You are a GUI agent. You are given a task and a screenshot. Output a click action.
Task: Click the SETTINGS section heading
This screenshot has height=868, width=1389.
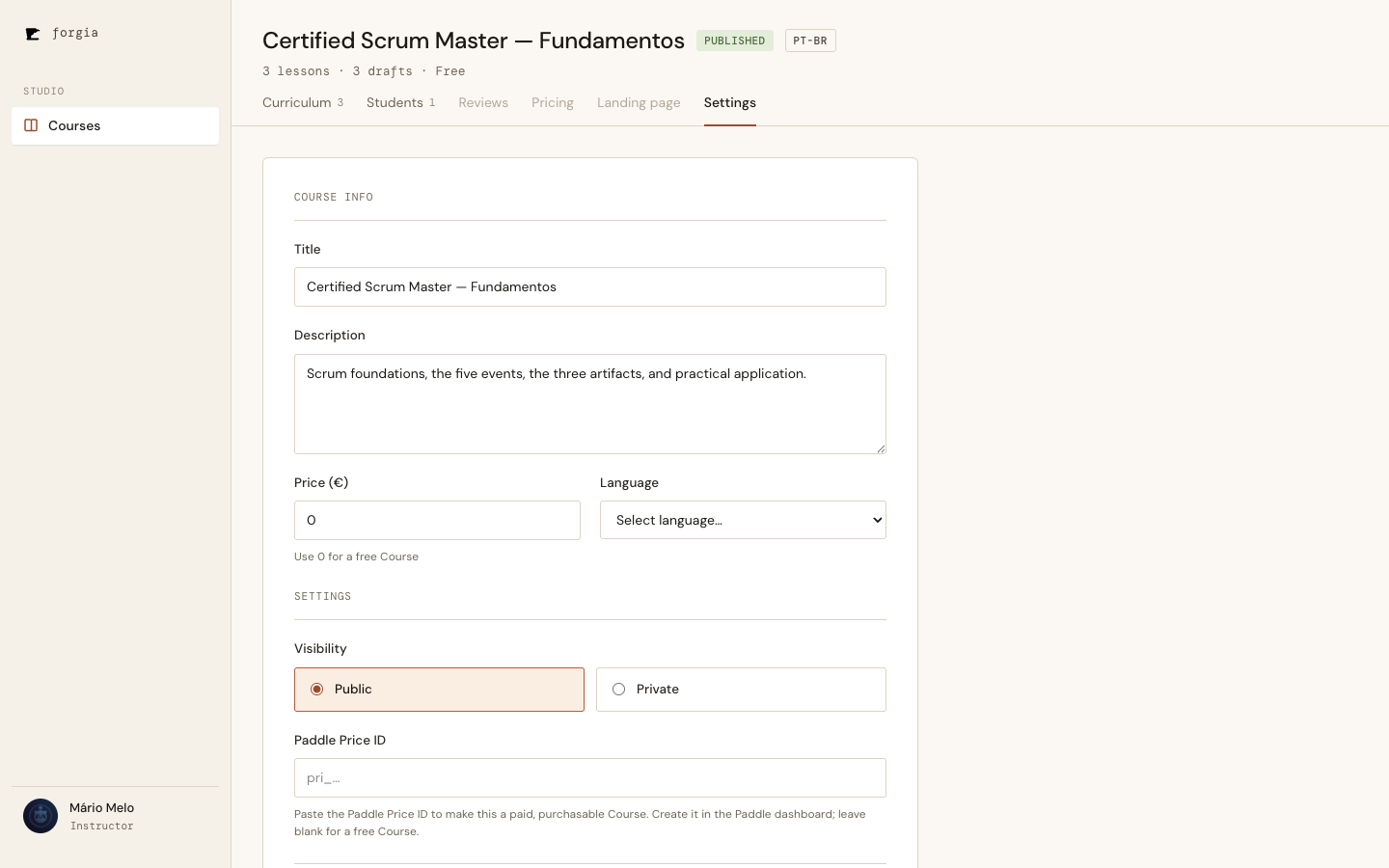coord(323,596)
